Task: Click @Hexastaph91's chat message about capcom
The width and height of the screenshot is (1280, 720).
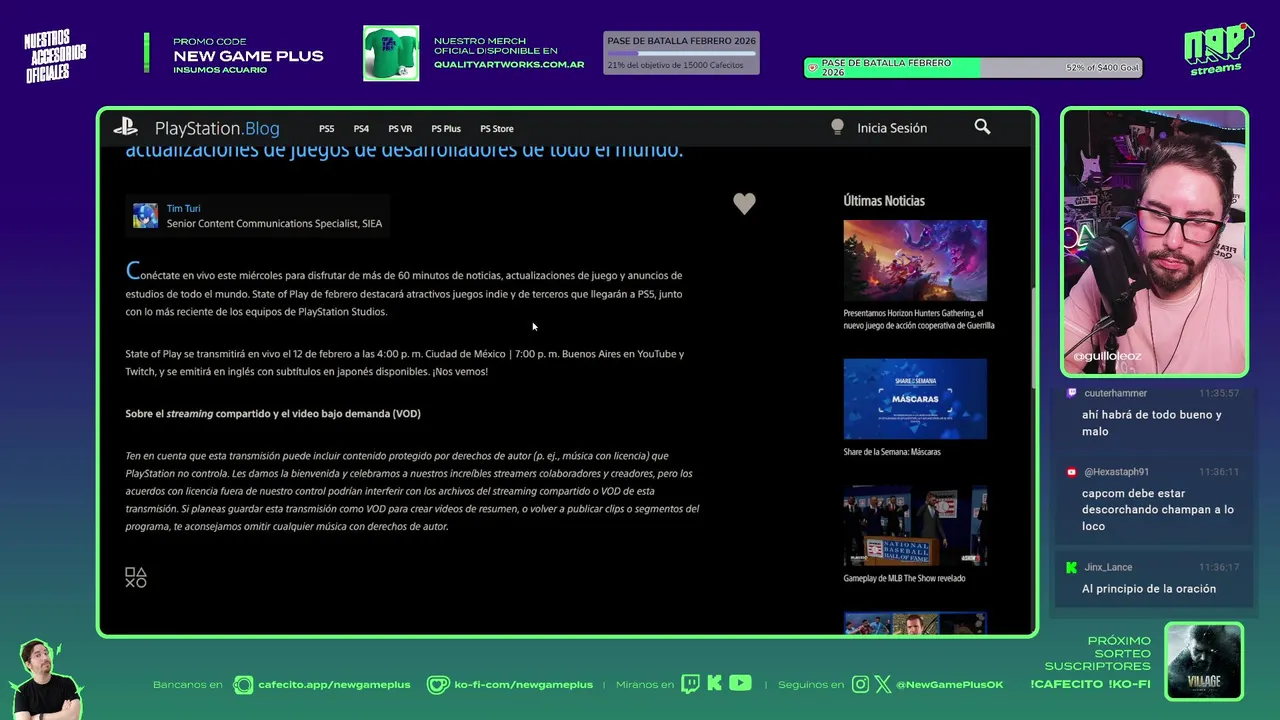Action: click(x=1158, y=509)
